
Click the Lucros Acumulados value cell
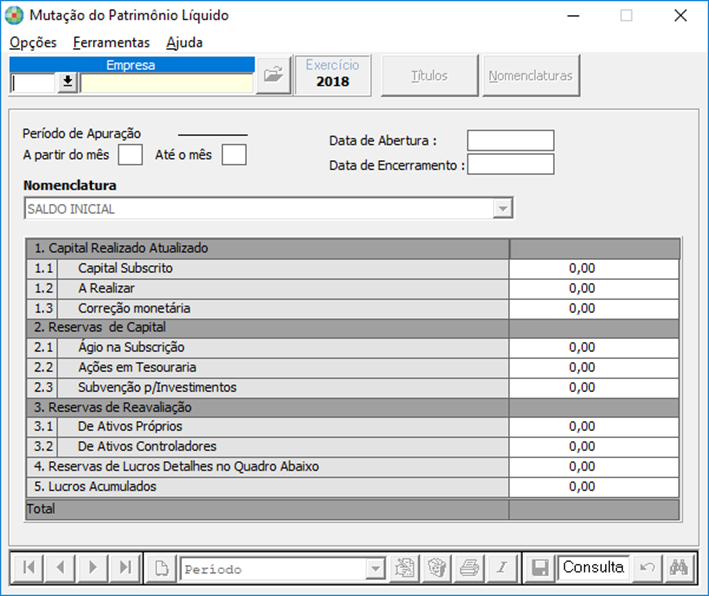594,486
